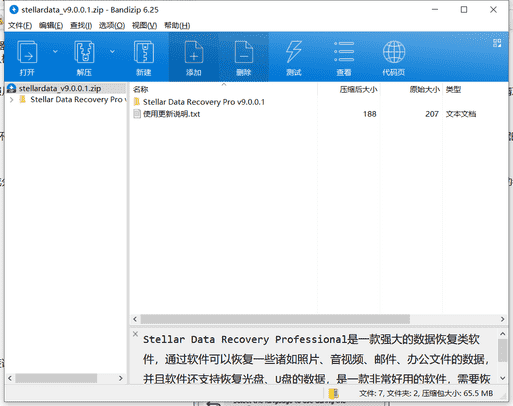This screenshot has width=513, height=406.
Task: Sort by 原始大小 column header
Action: [x=424, y=89]
